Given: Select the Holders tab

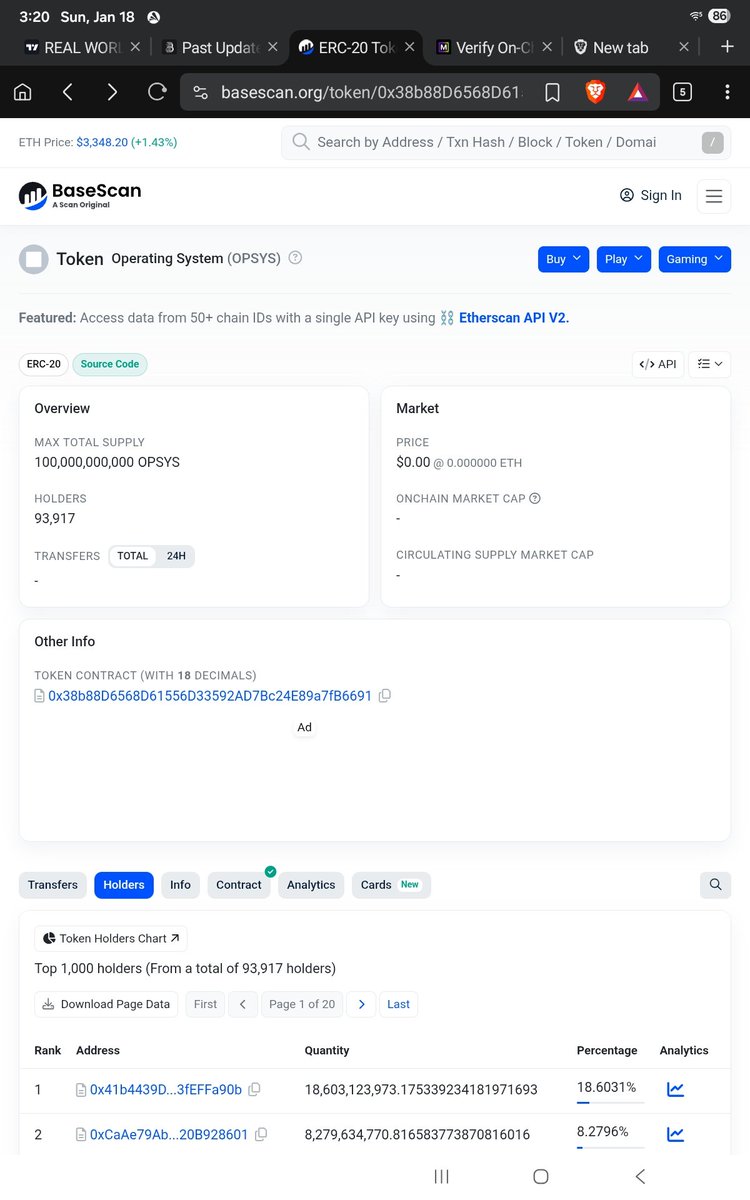Looking at the screenshot, I should coord(124,885).
